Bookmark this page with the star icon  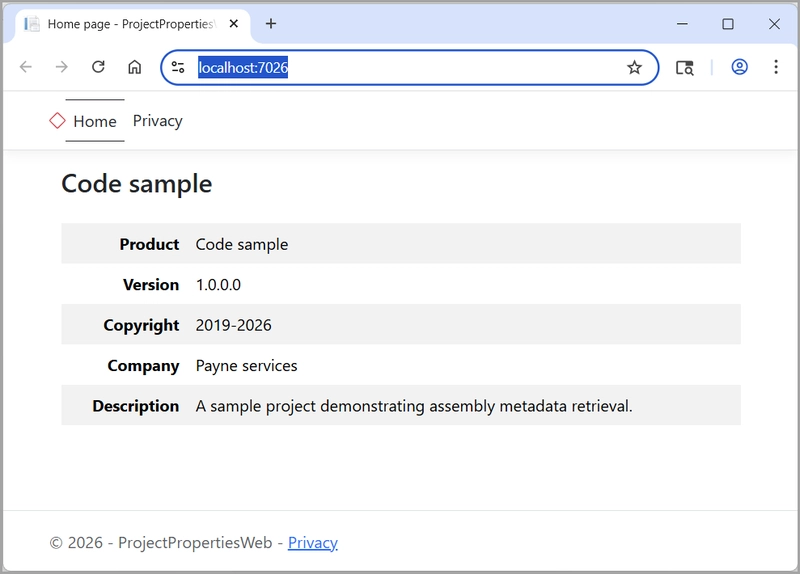pyautogui.click(x=634, y=67)
